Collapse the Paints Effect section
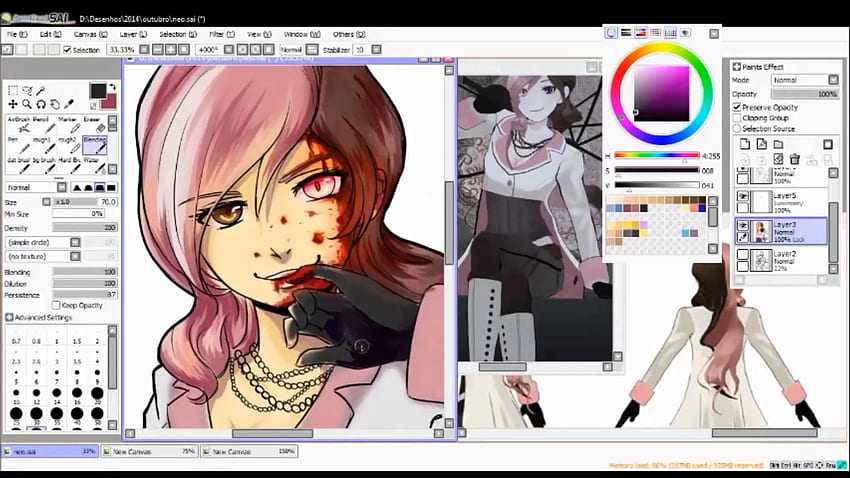The image size is (850, 478). click(737, 67)
